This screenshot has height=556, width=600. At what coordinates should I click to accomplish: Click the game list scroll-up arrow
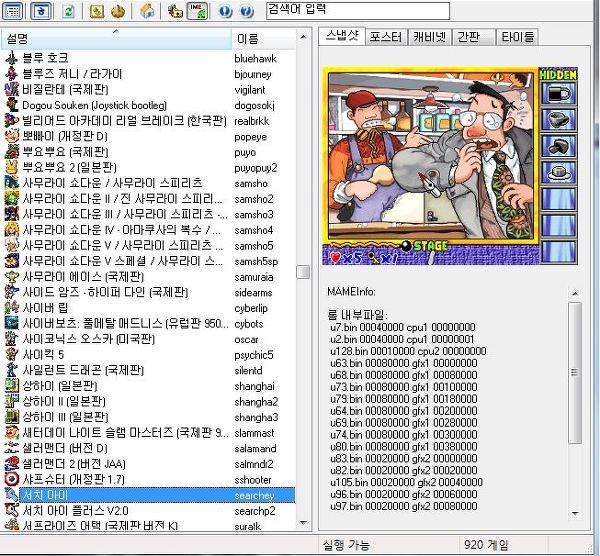click(303, 37)
